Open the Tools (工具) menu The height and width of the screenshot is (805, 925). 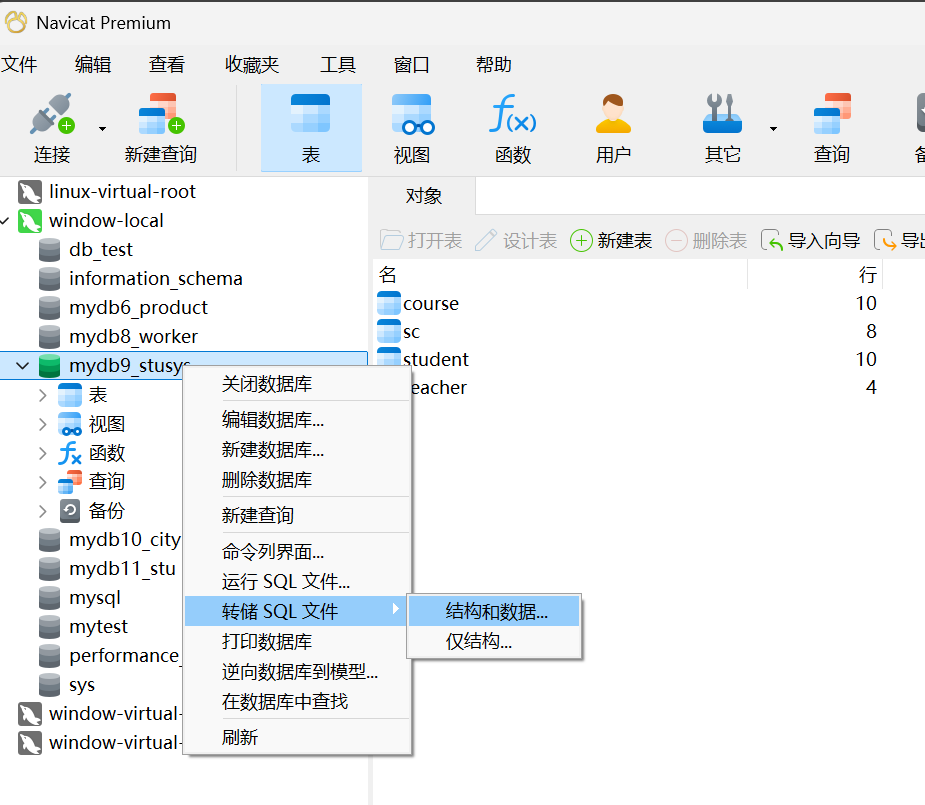click(x=337, y=64)
